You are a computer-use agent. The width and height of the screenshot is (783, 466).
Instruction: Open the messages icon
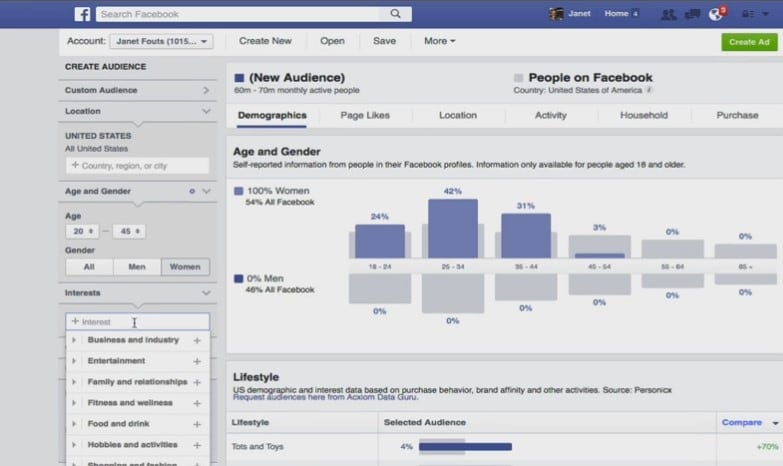(x=692, y=14)
